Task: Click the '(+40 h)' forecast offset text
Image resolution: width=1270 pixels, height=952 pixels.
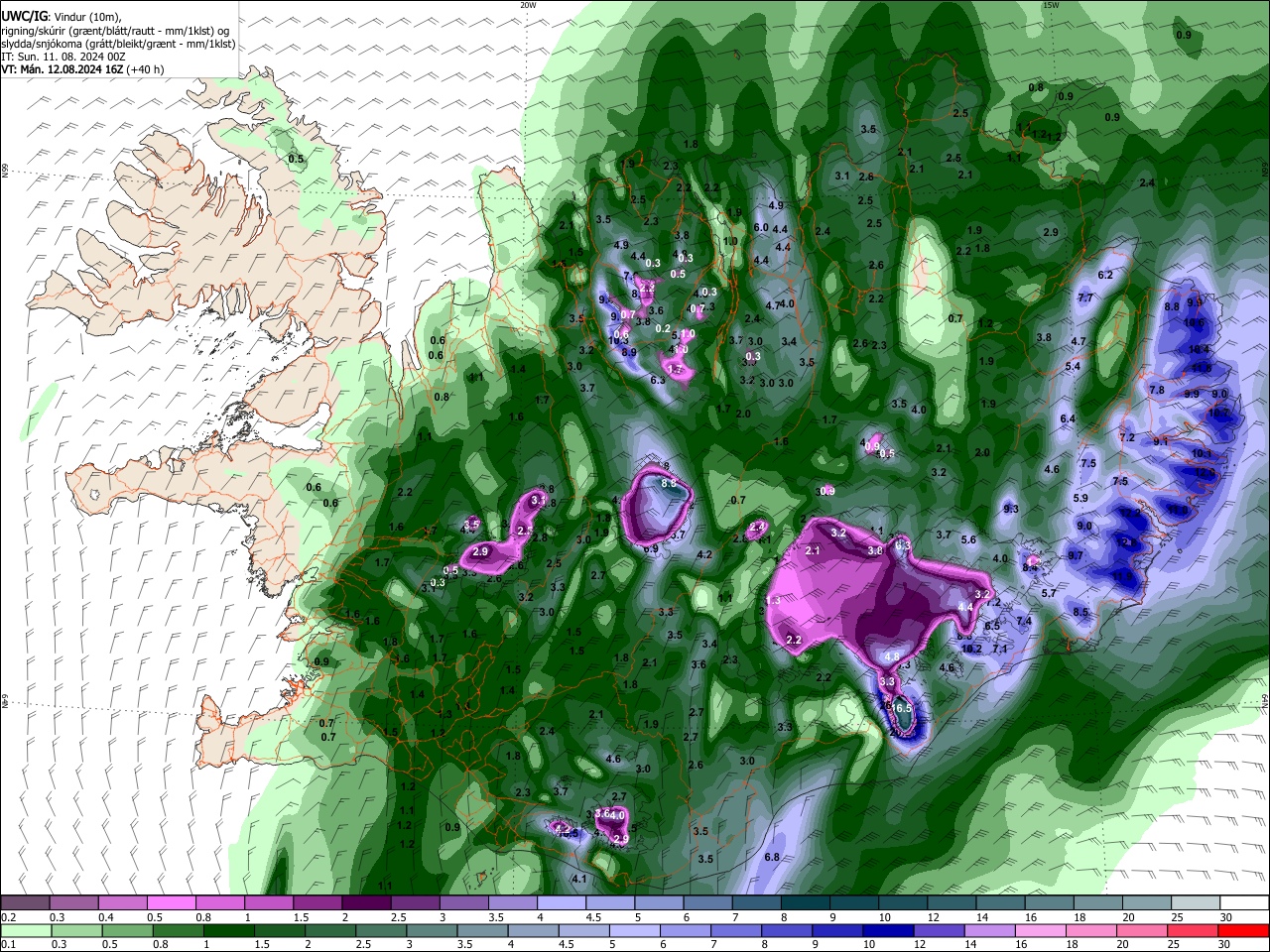Action: click(x=145, y=69)
